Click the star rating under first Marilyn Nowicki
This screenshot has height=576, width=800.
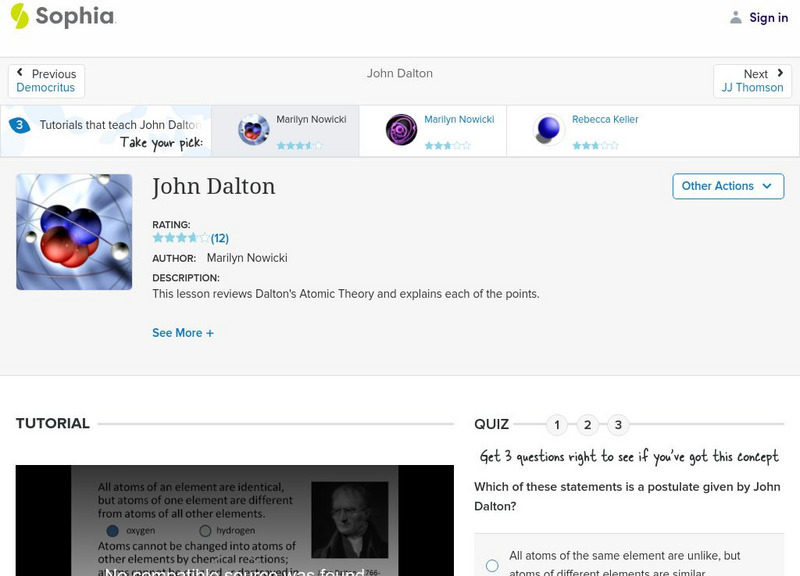299,145
